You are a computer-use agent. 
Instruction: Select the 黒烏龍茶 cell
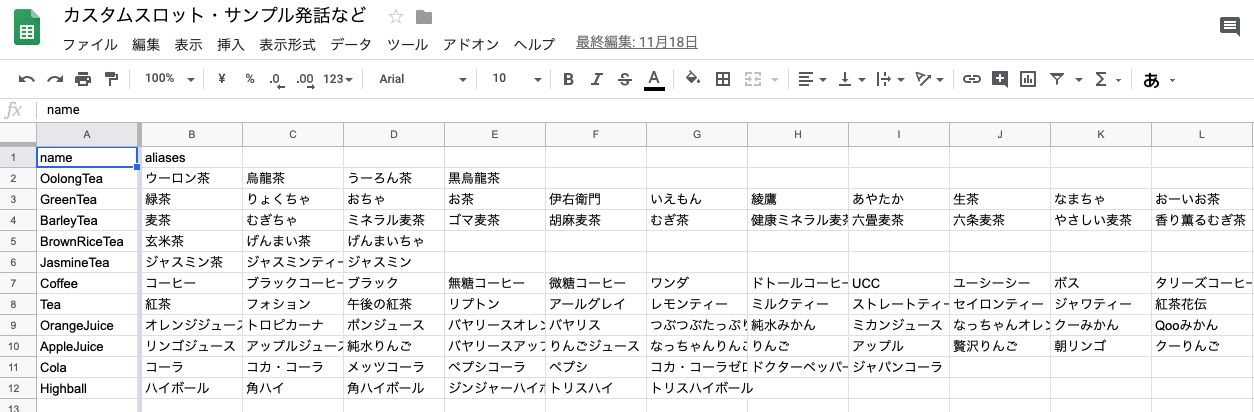click(x=494, y=178)
